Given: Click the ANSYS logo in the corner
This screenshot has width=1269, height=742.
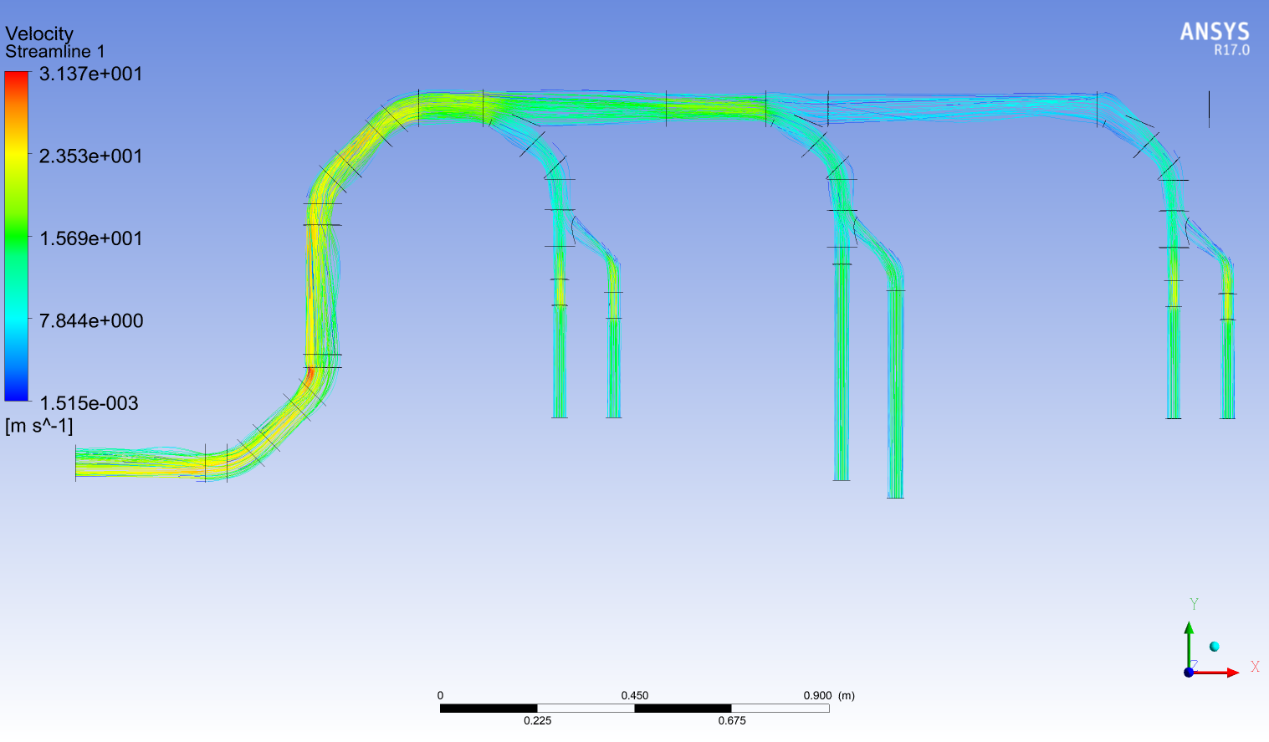Looking at the screenshot, I should 1214,32.
